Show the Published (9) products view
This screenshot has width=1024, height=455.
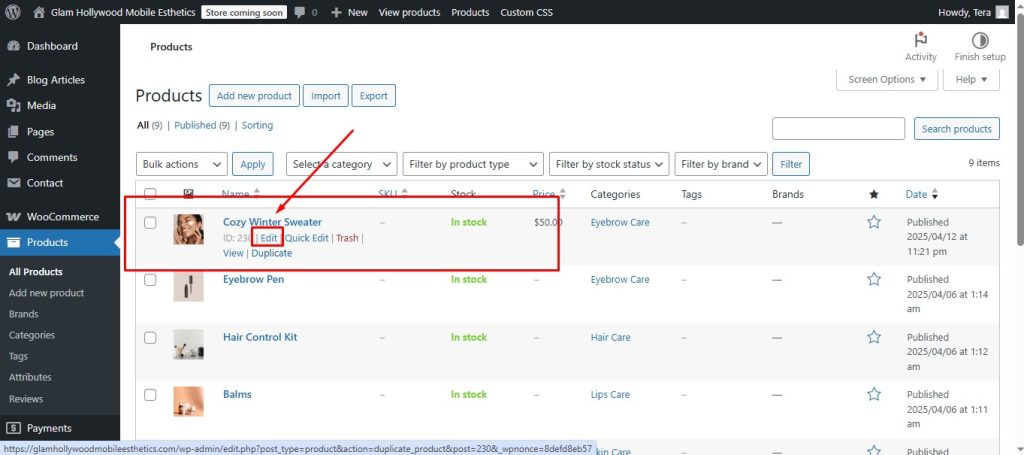(x=202, y=125)
